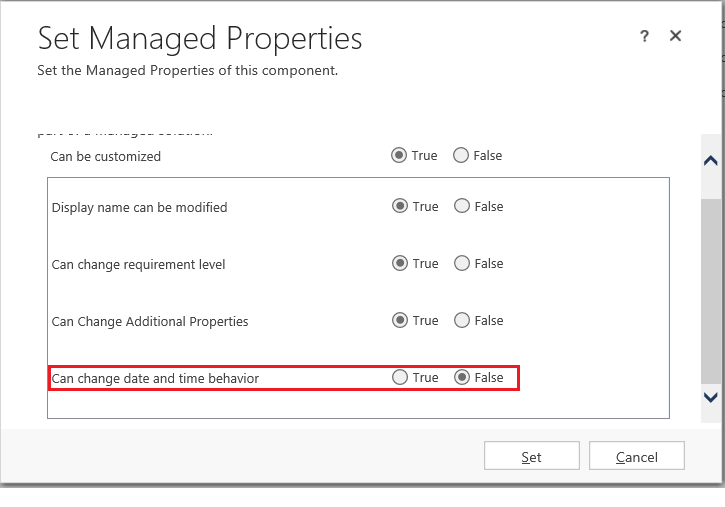Pick False for Can Change Additional Properties
Image resolution: width=725 pixels, height=507 pixels.
point(461,321)
